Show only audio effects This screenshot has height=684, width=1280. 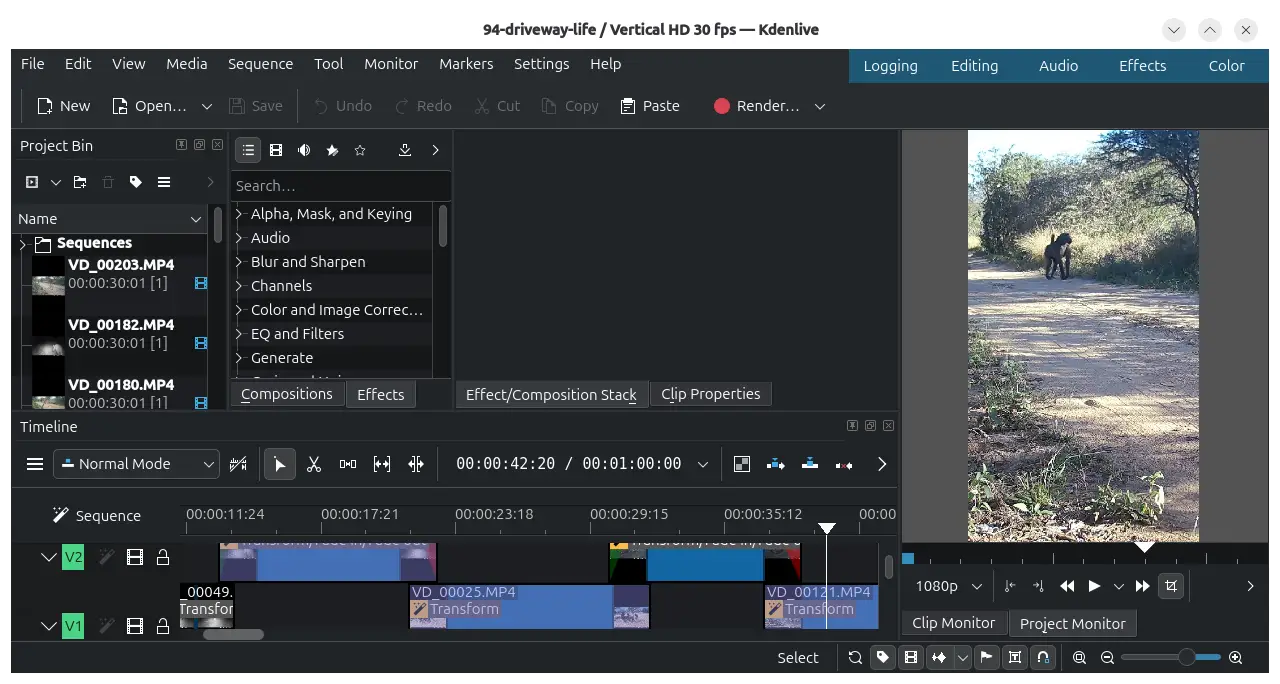click(304, 150)
